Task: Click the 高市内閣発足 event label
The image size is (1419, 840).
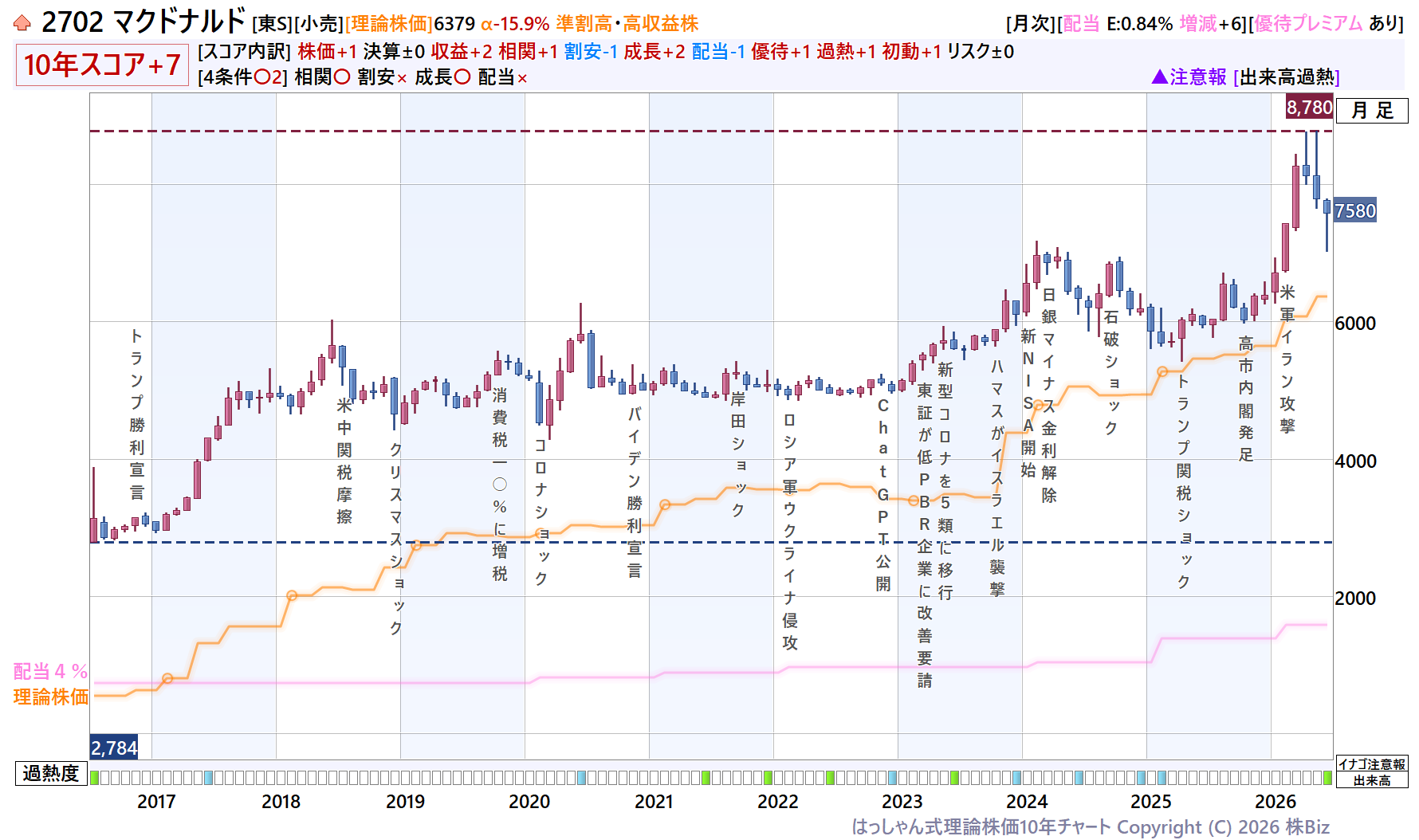Action: (1246, 398)
